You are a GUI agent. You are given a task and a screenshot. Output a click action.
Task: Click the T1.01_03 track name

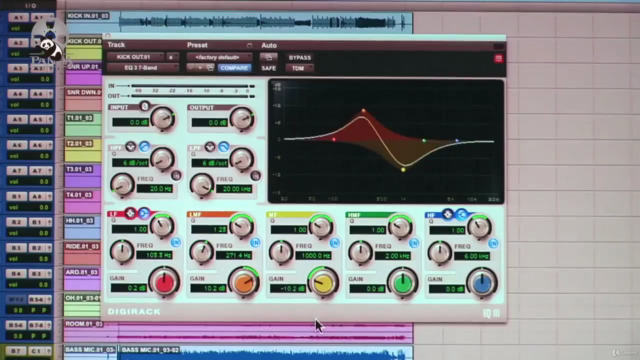80,118
